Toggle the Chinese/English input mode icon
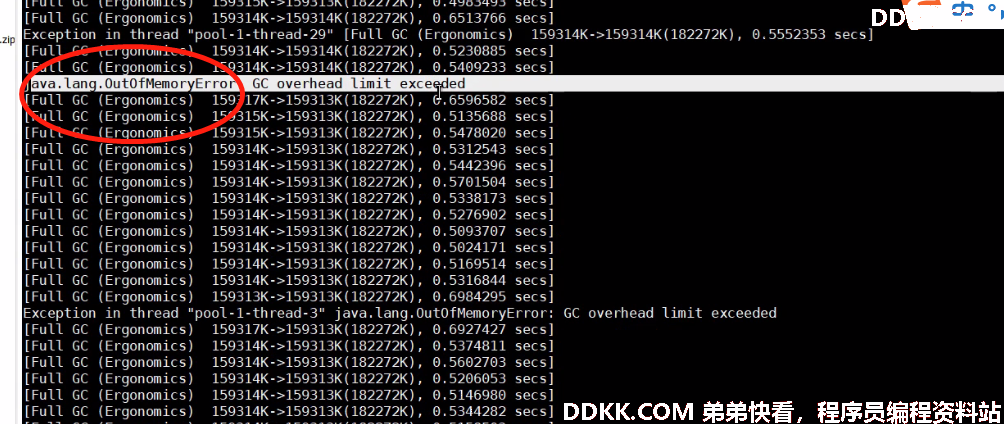Screen dimensions: 1004x424 [962, 9]
